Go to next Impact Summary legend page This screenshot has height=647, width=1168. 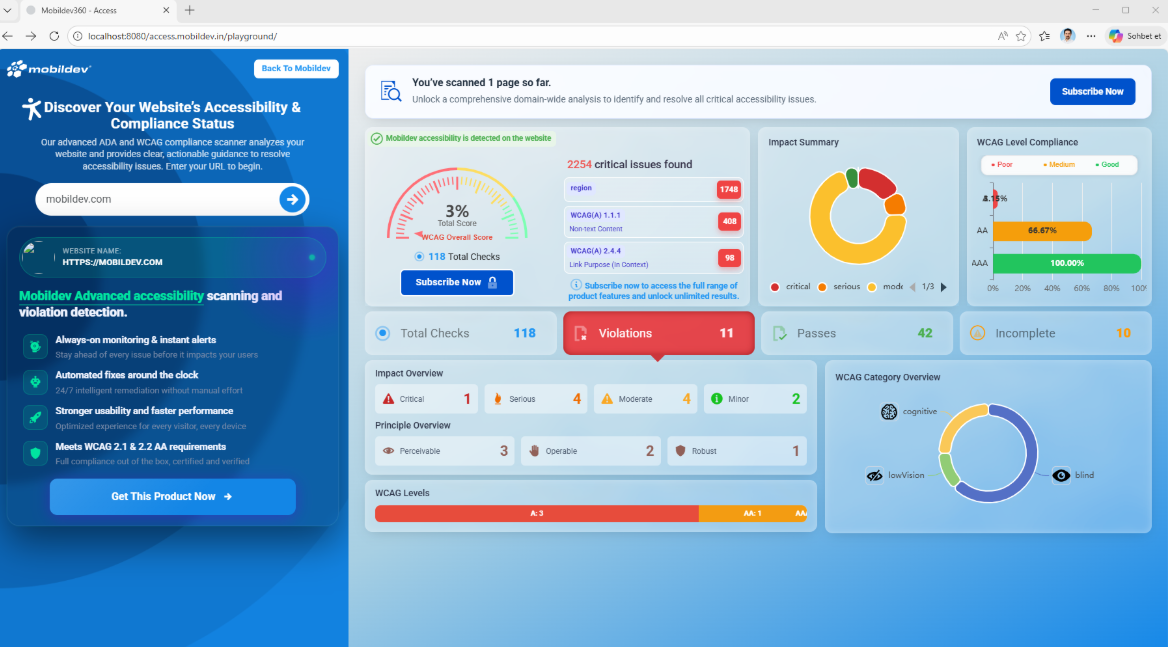click(943, 287)
